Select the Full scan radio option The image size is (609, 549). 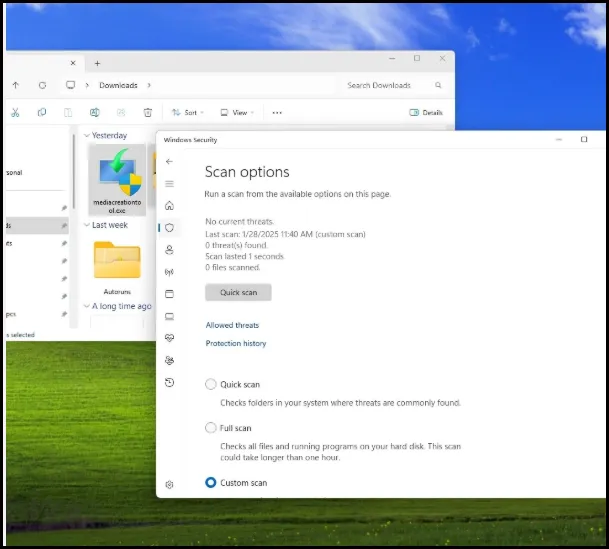[211, 428]
